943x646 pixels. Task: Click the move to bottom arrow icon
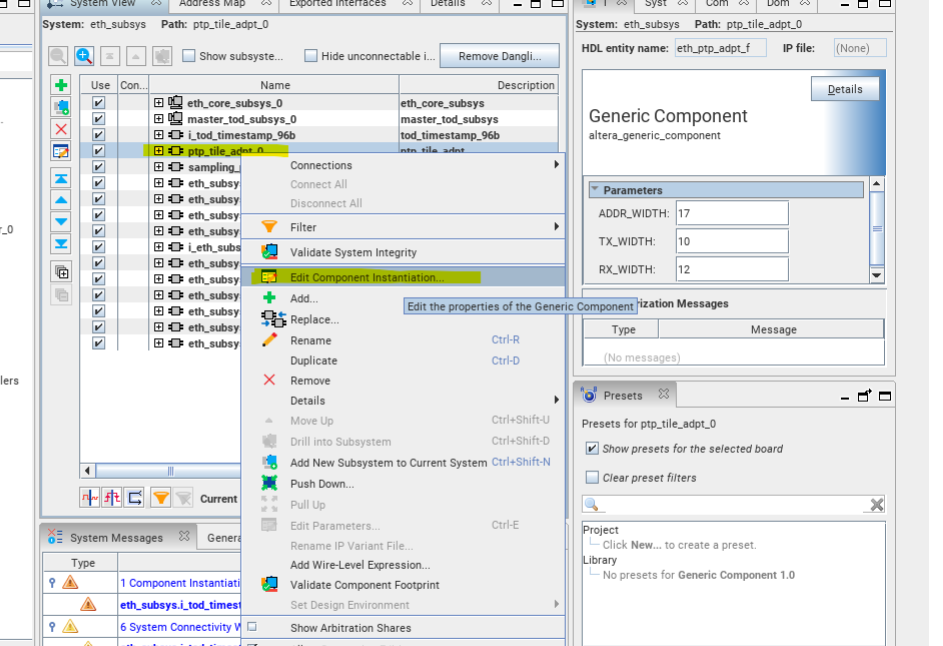pos(61,244)
